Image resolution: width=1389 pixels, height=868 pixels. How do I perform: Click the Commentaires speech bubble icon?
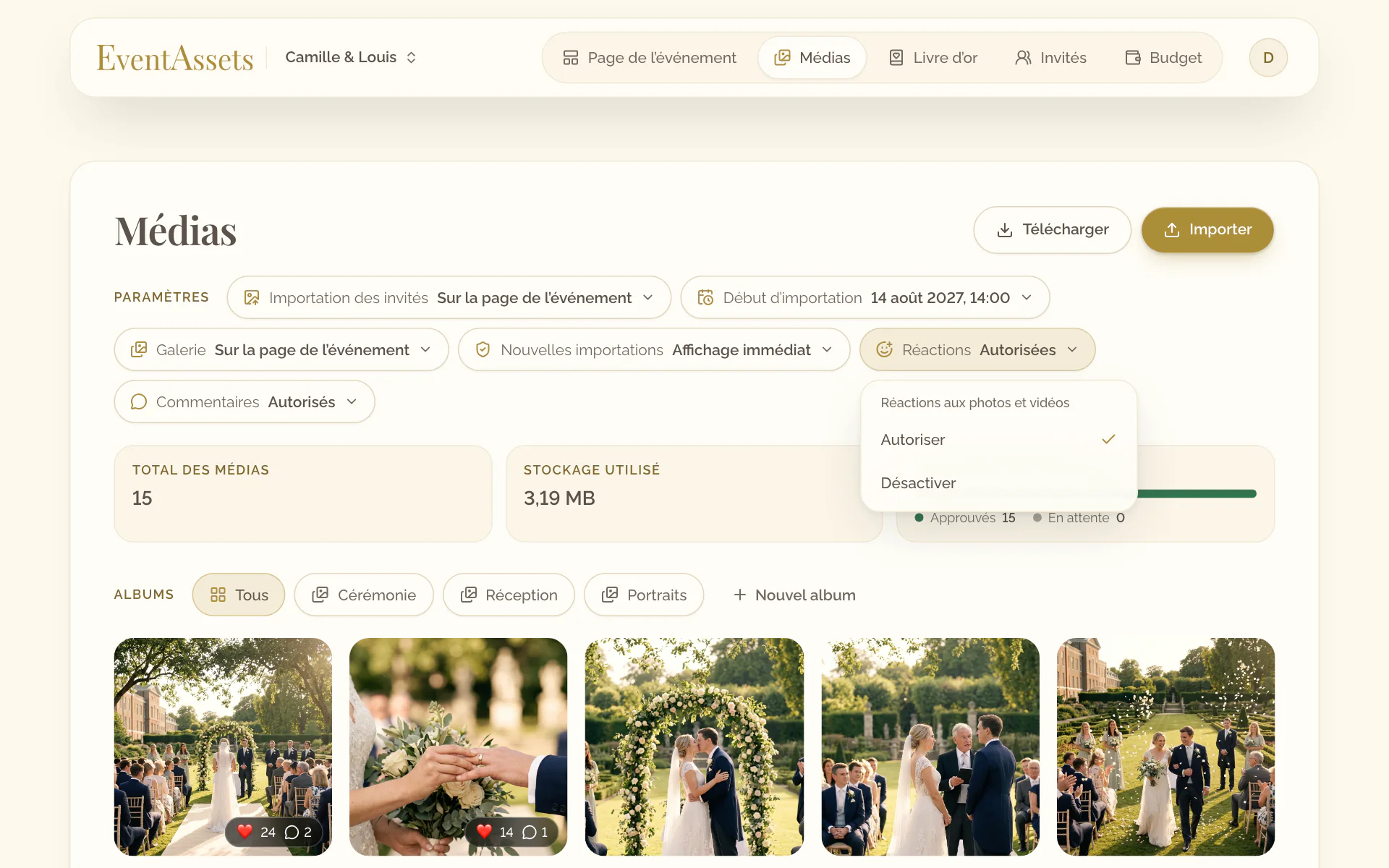[139, 402]
